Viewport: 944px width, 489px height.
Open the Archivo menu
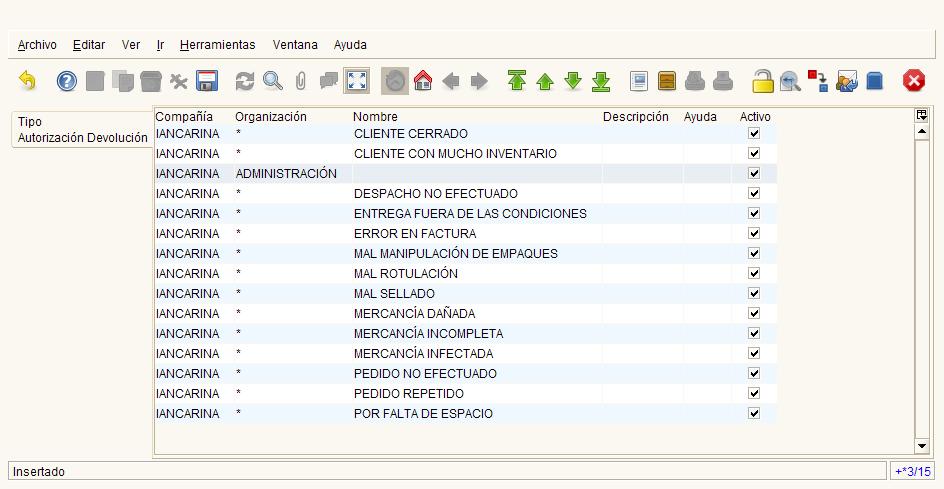click(37, 45)
